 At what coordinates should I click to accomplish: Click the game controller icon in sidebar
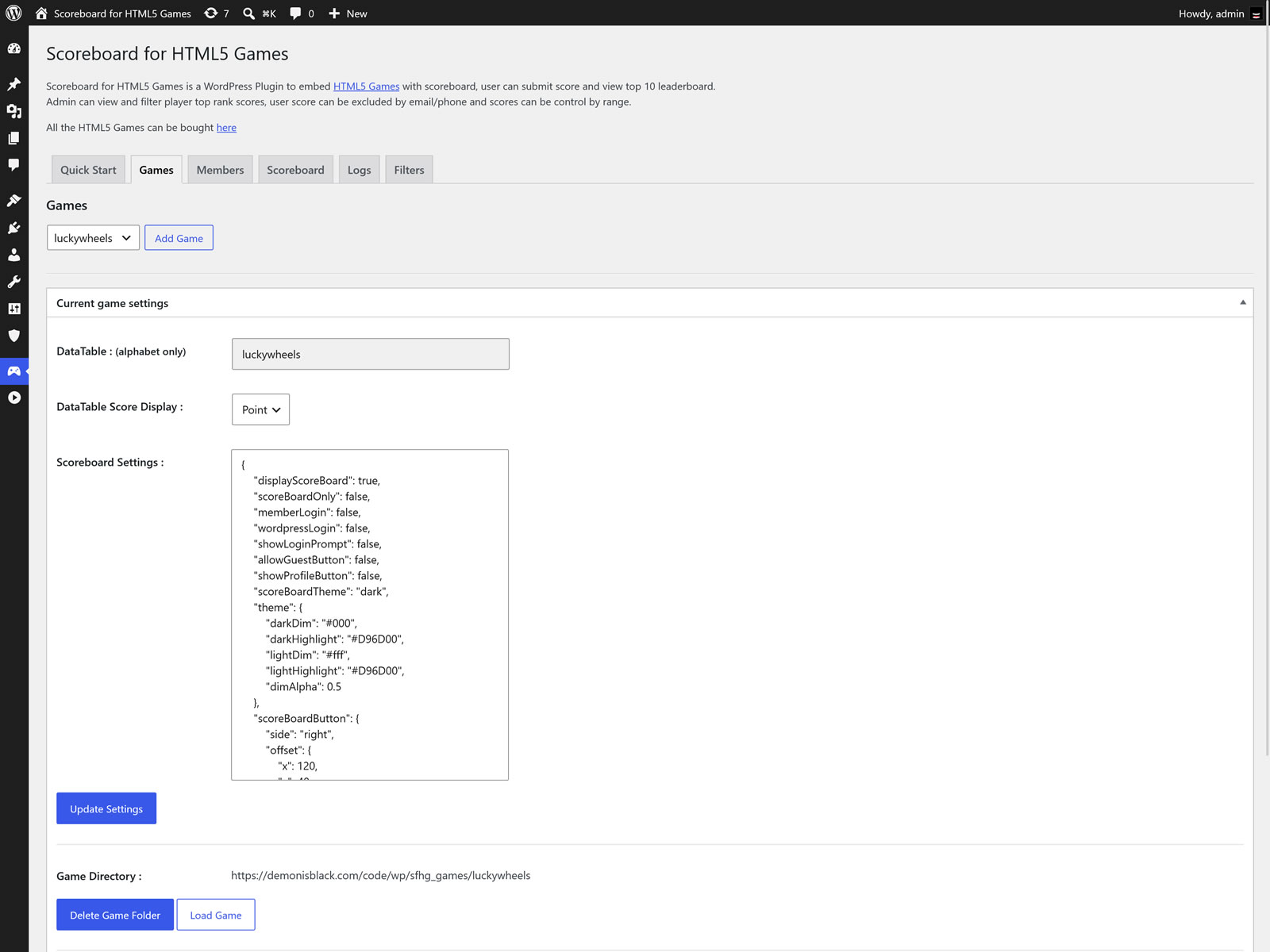(14, 370)
